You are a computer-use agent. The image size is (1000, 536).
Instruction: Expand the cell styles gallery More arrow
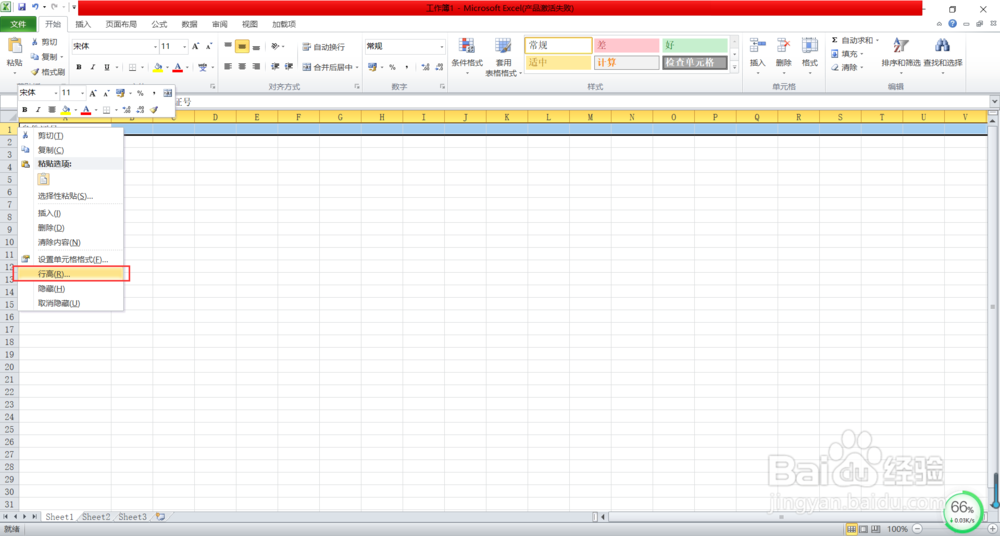pos(734,67)
